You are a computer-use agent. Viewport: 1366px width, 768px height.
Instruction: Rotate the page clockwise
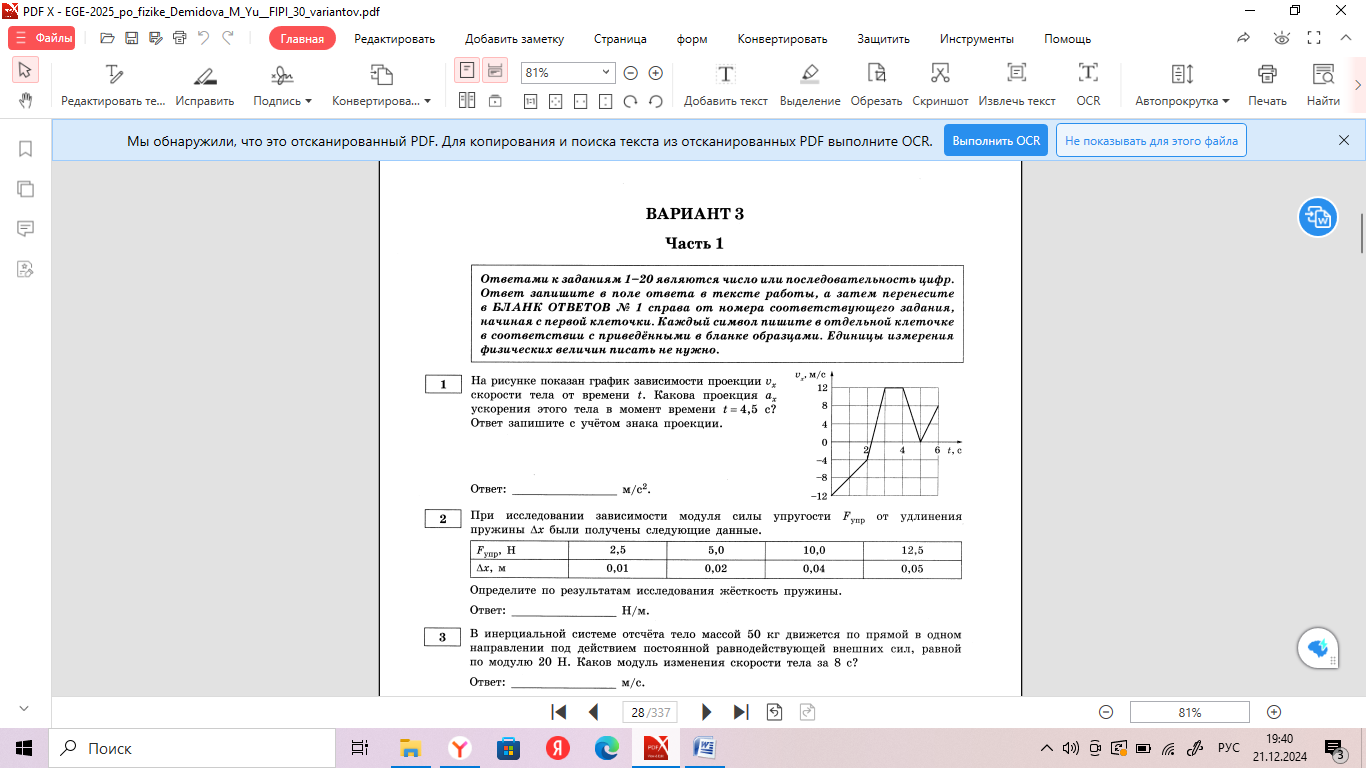pyautogui.click(x=631, y=101)
